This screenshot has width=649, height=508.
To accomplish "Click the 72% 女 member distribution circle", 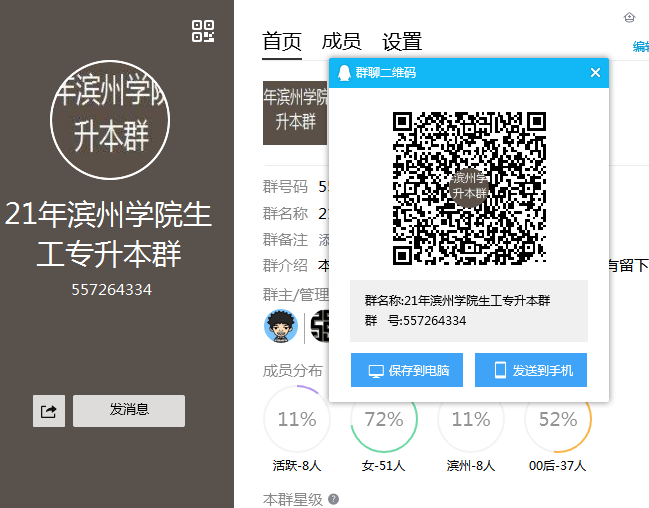I will tap(383, 419).
